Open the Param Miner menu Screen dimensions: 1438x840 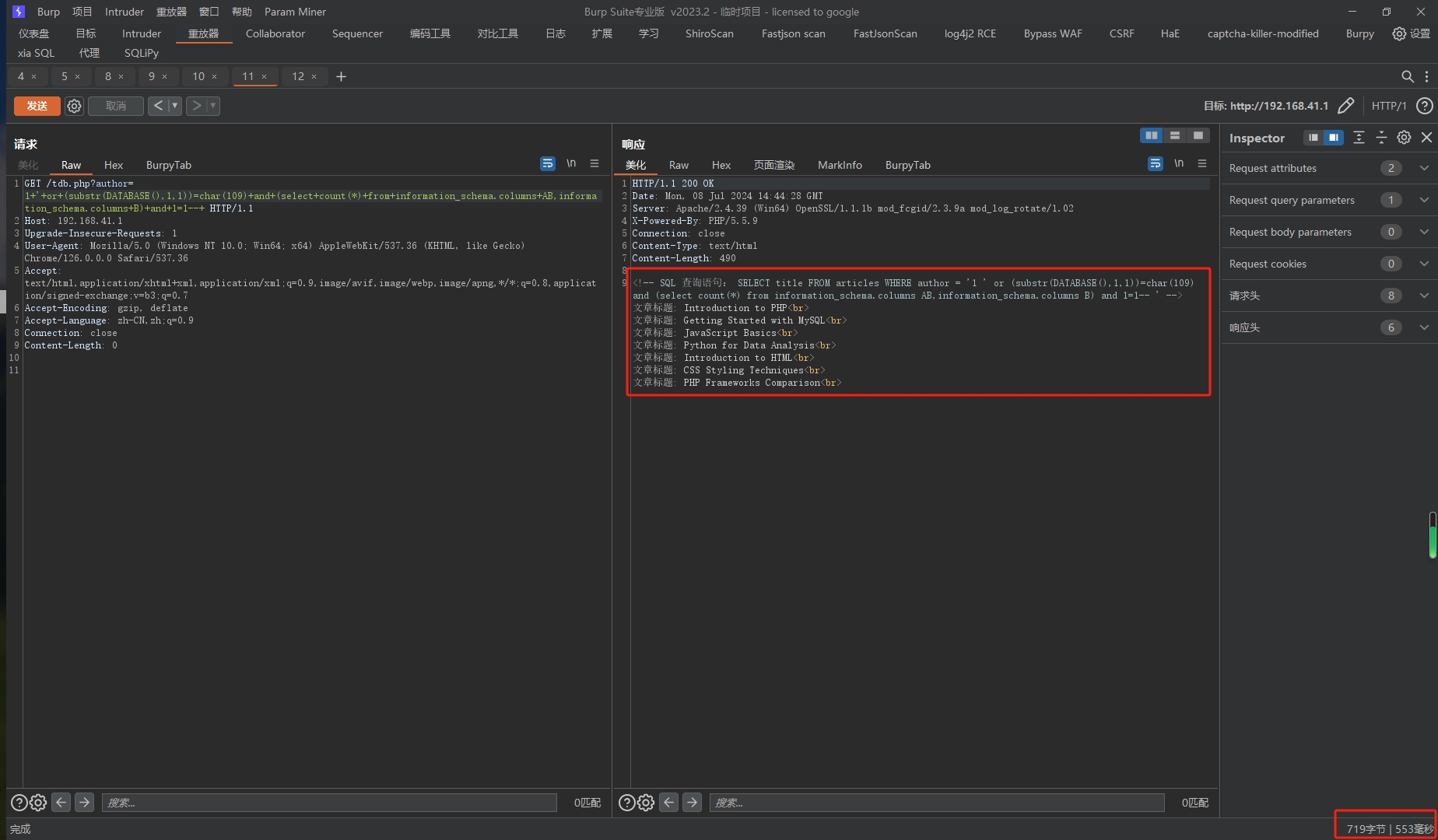coord(295,12)
